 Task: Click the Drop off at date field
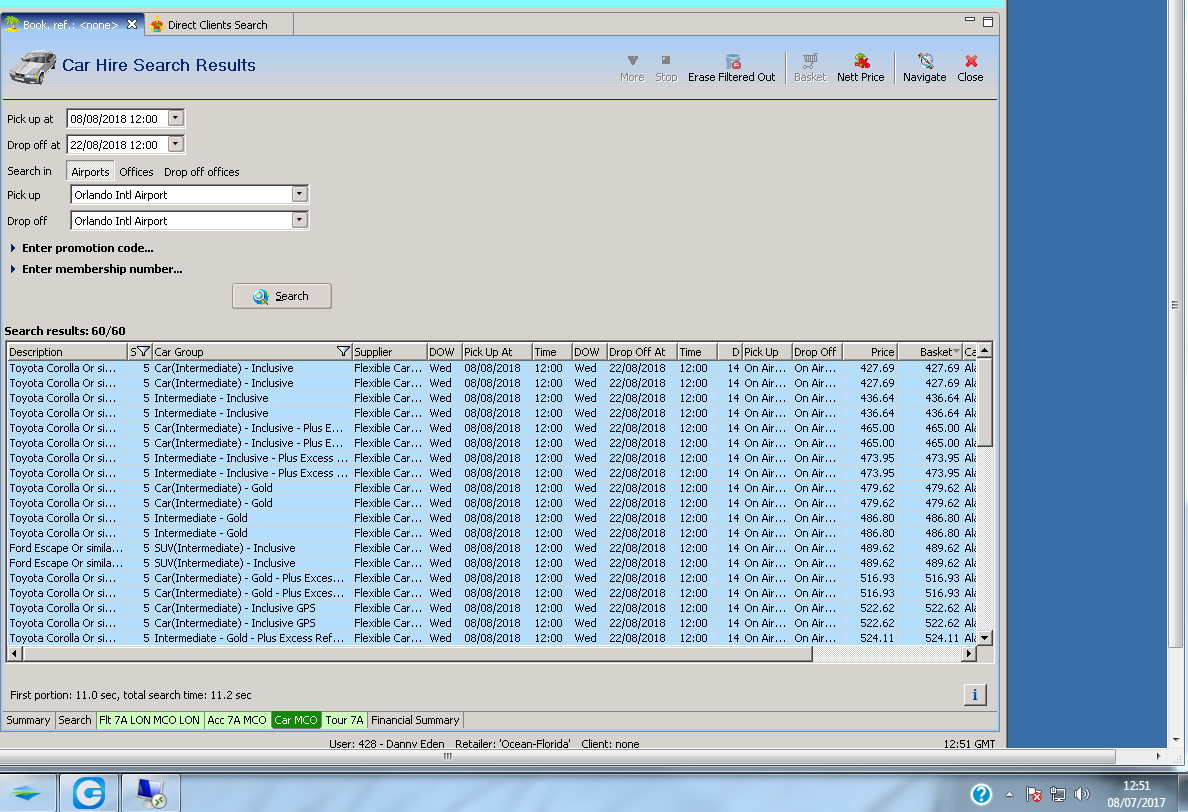click(x=117, y=144)
